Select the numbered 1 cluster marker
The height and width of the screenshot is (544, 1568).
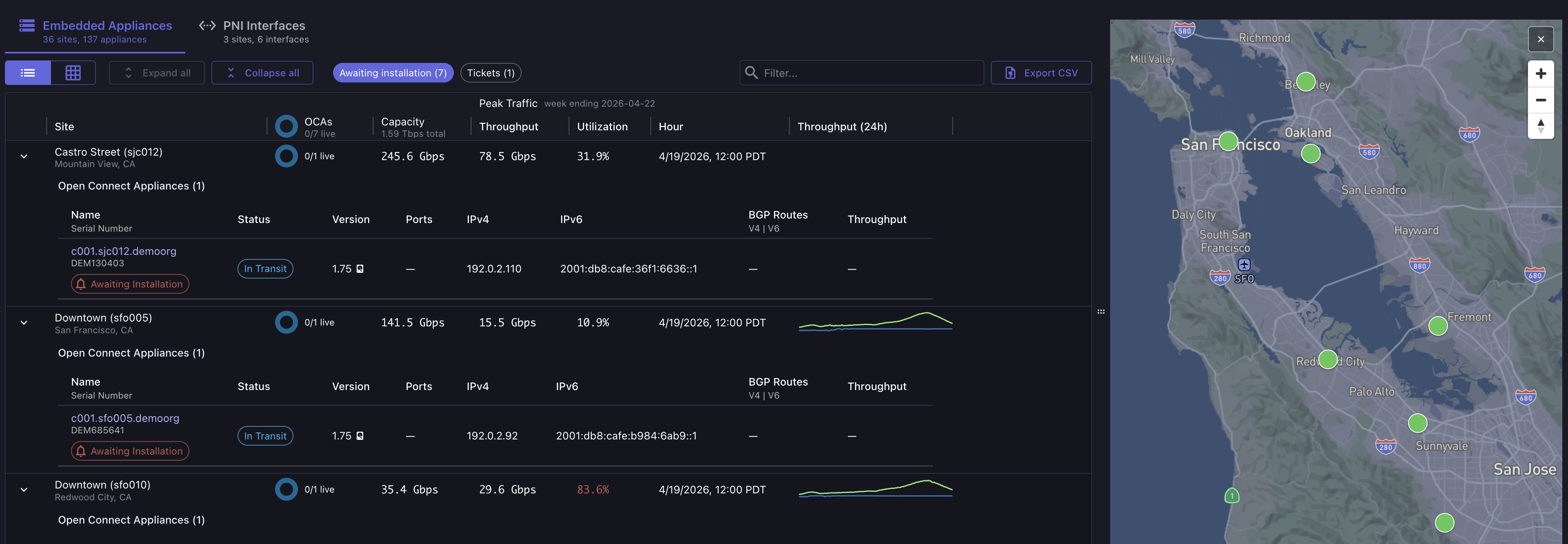click(1231, 496)
